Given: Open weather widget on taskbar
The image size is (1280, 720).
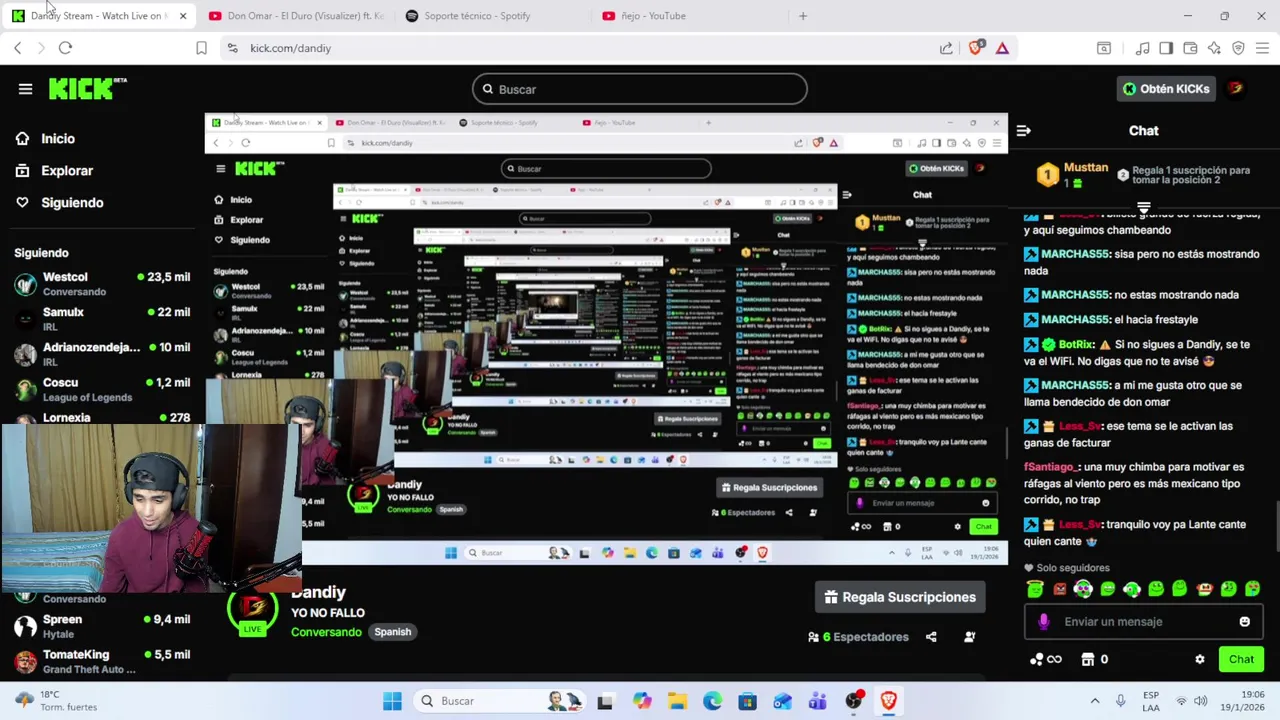Looking at the screenshot, I should point(56,700).
